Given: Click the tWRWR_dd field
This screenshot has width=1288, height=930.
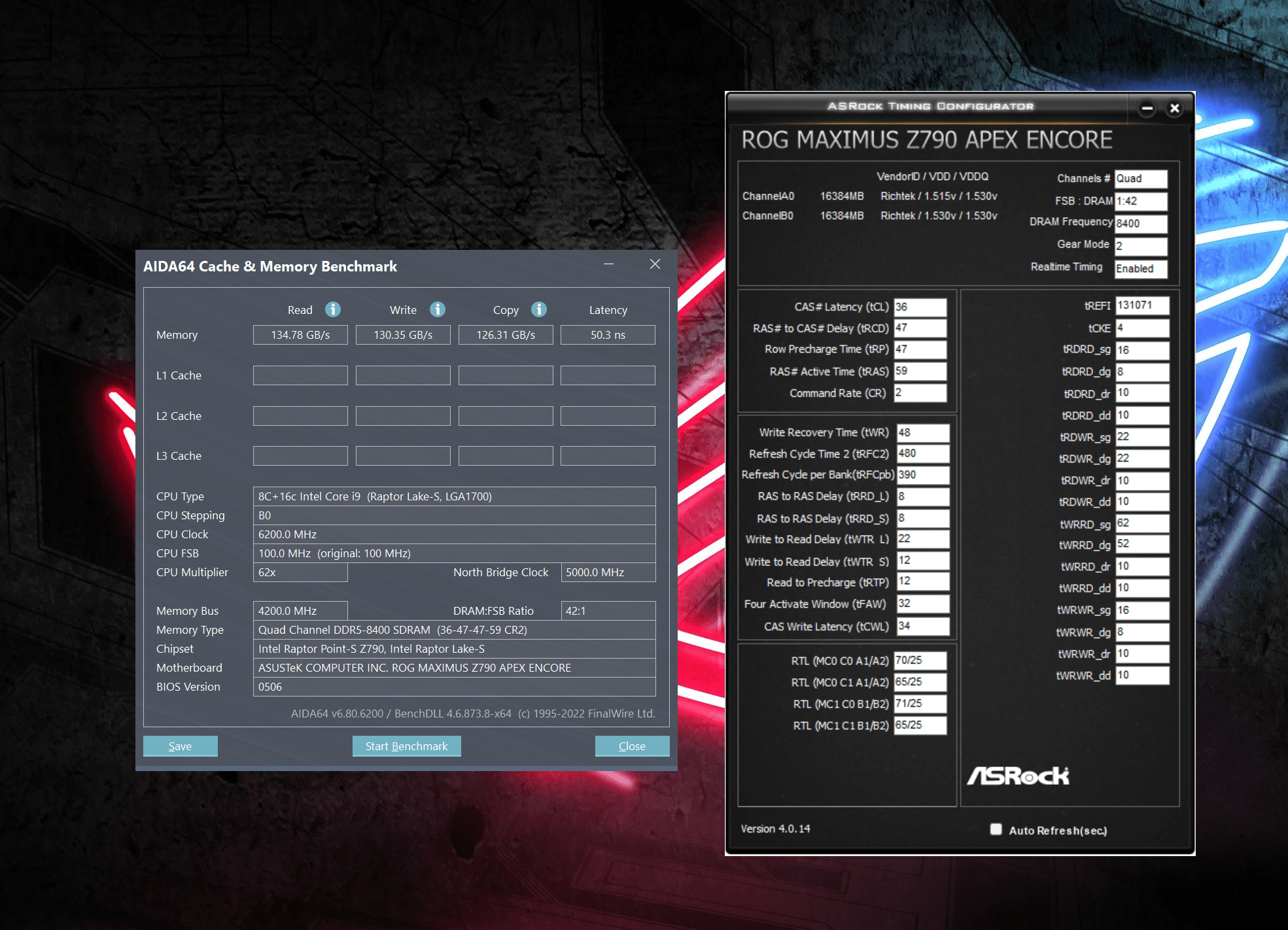Looking at the screenshot, I should (x=1142, y=675).
